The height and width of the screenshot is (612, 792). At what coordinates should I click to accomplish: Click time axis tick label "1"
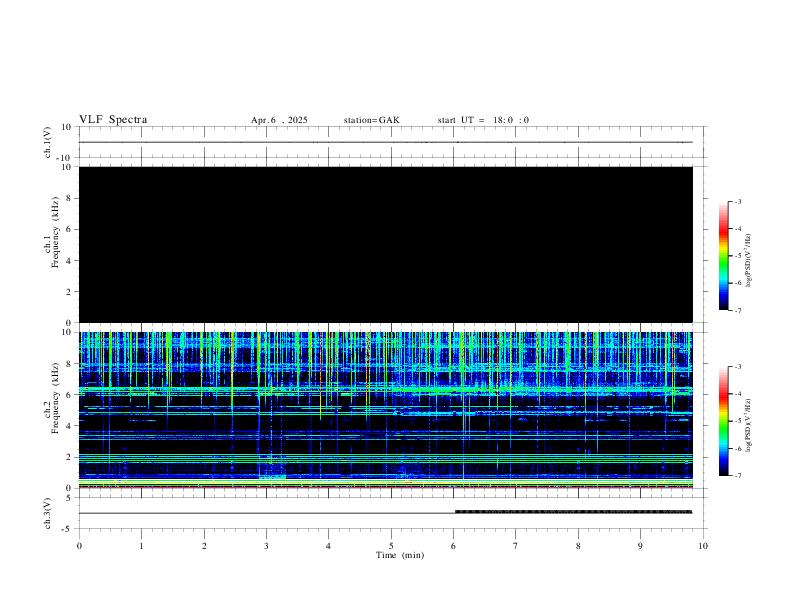point(141,546)
